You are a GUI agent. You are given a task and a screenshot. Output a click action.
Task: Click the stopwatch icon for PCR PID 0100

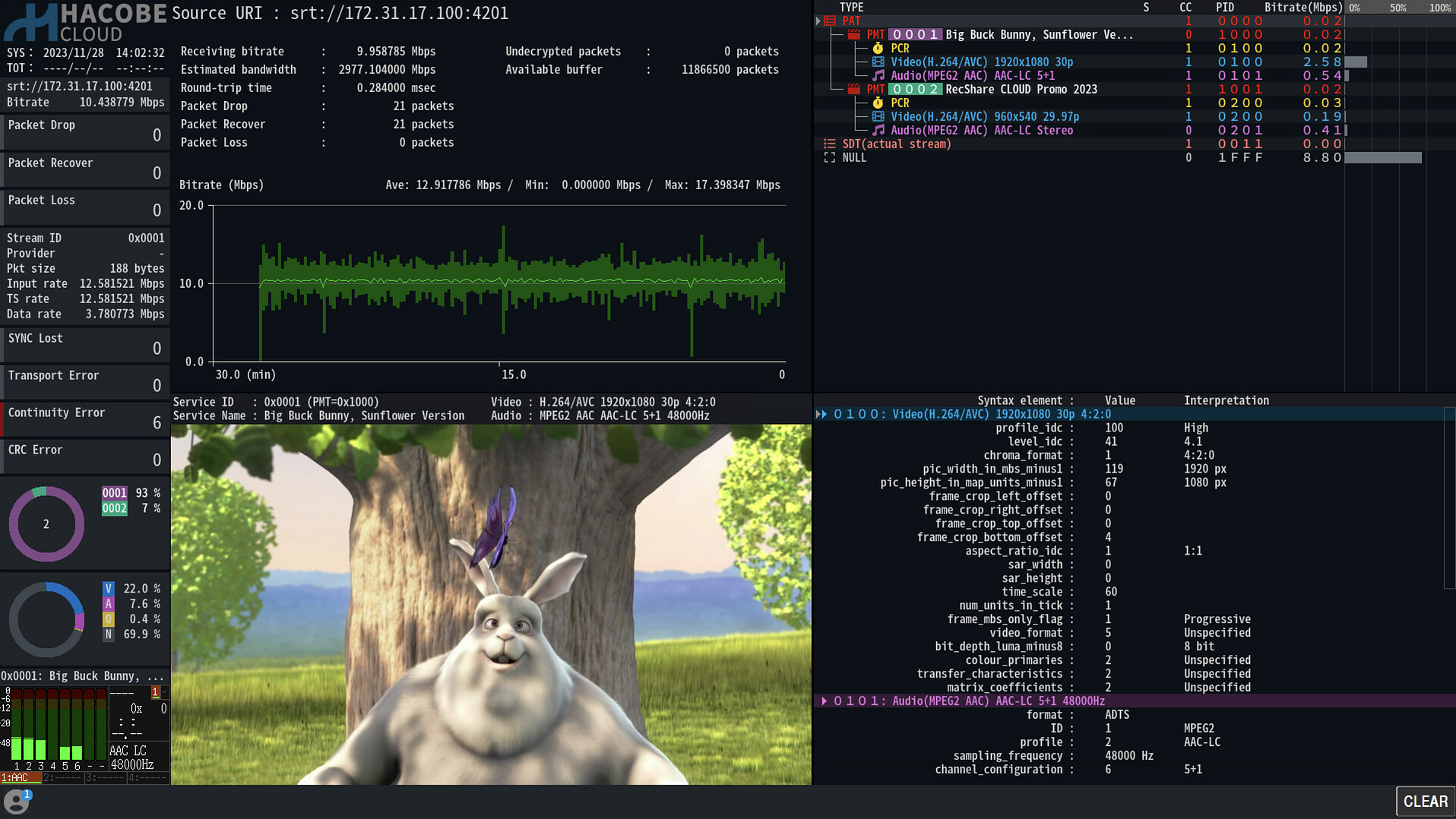[878, 49]
